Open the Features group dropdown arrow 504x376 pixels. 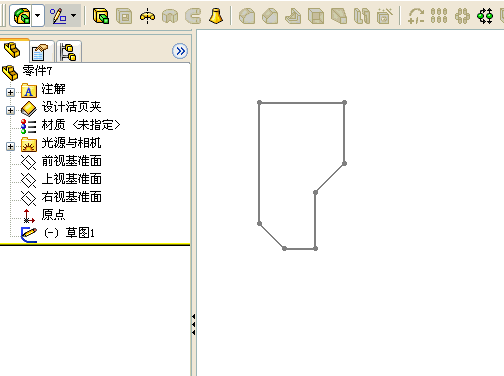click(x=38, y=16)
